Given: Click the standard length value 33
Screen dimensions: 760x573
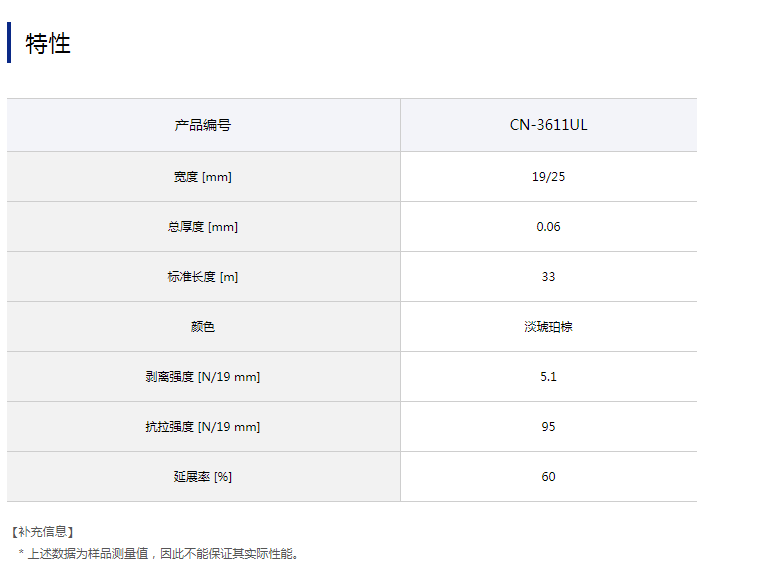Looking at the screenshot, I should tap(548, 277).
